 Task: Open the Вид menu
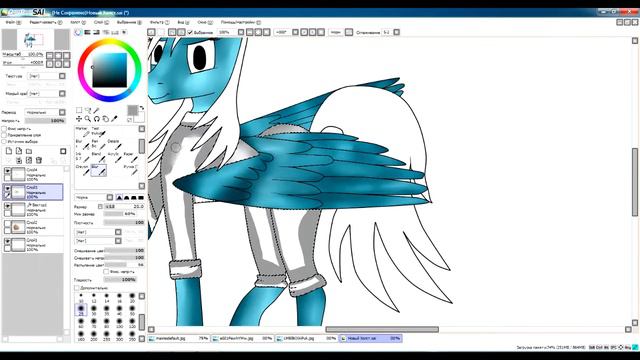pos(183,22)
